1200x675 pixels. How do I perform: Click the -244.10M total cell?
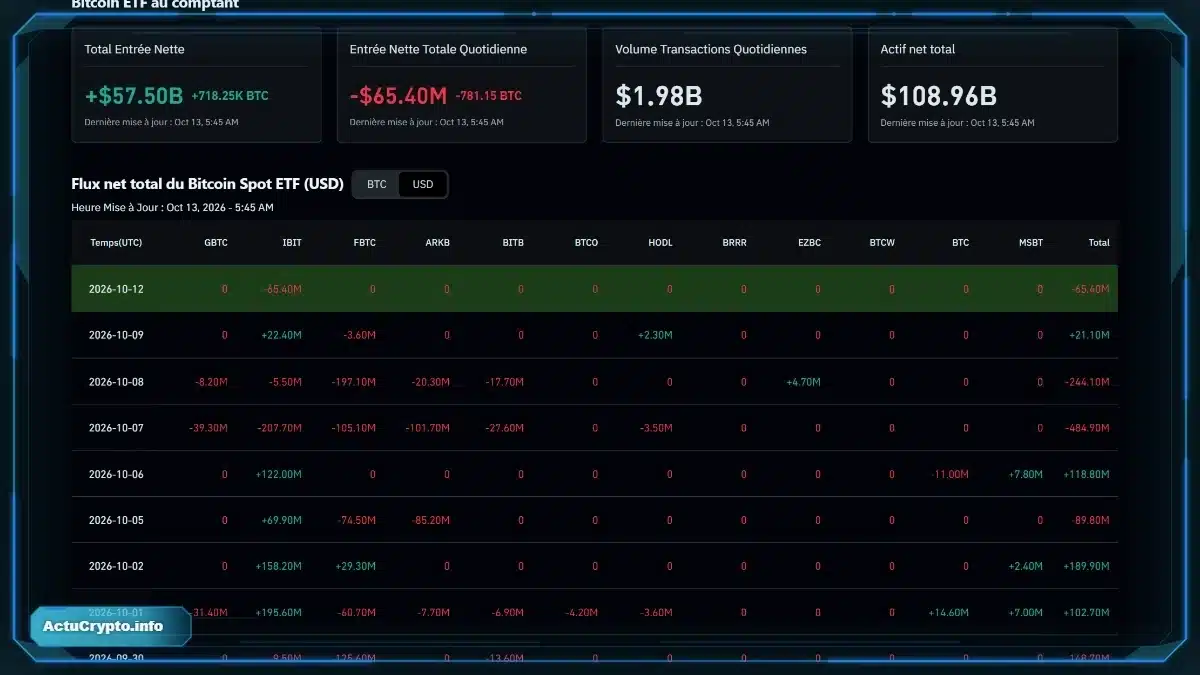pyautogui.click(x=1087, y=382)
